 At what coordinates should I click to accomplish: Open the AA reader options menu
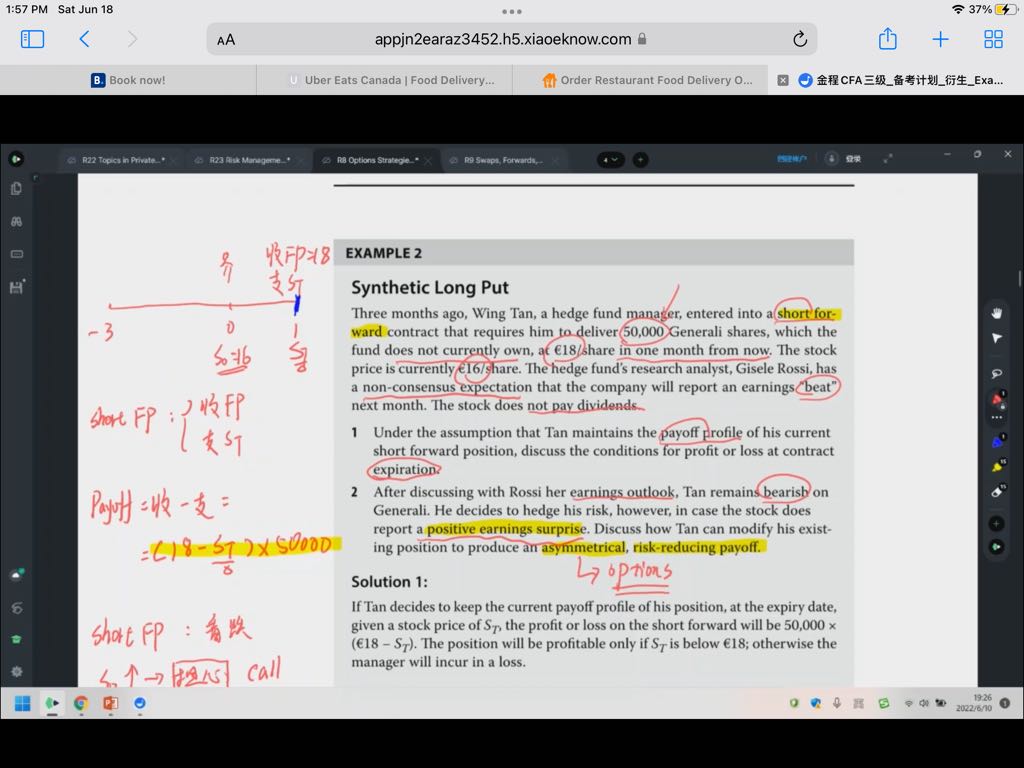226,40
